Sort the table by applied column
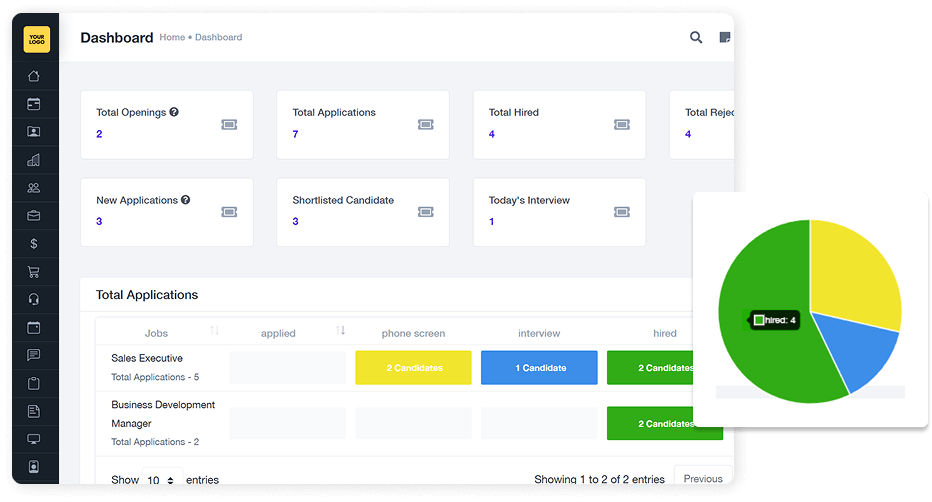932x502 pixels. pos(340,332)
